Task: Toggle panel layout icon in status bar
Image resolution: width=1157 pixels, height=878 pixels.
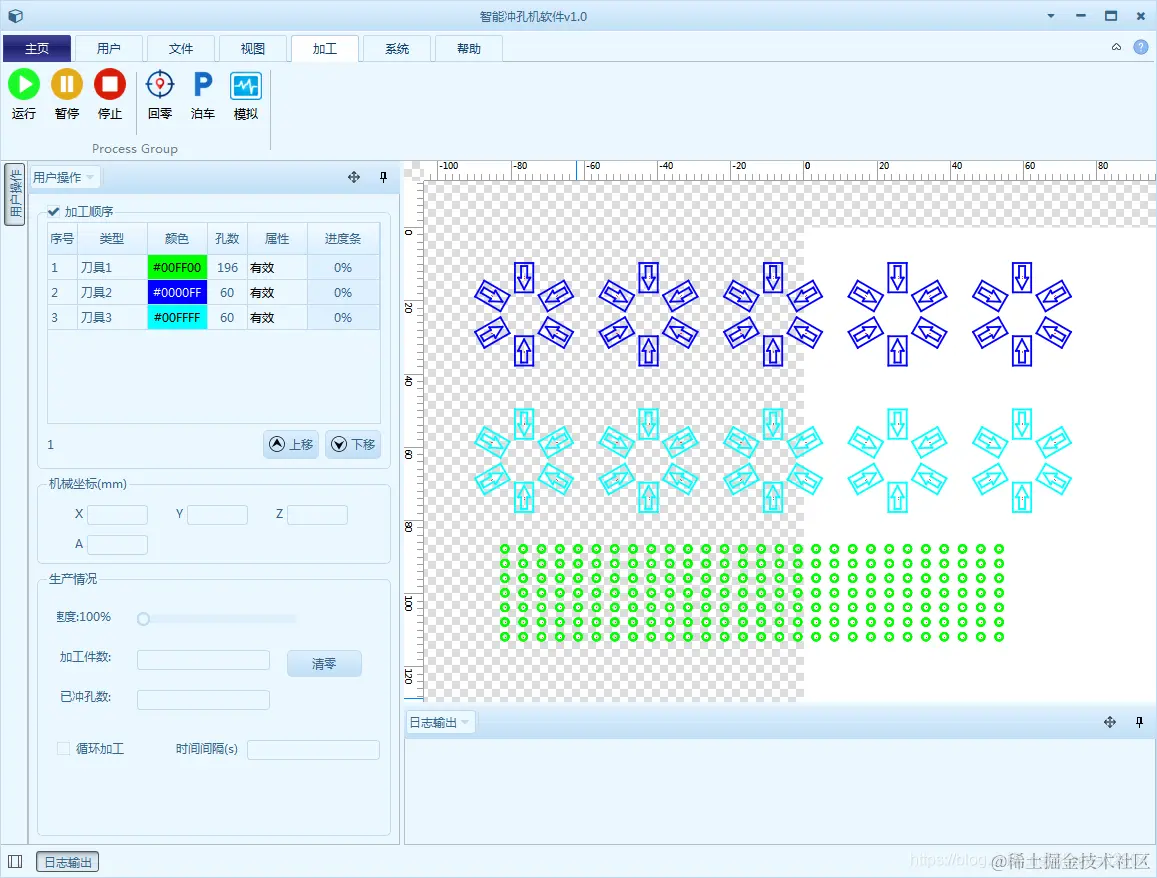Action: coord(15,861)
